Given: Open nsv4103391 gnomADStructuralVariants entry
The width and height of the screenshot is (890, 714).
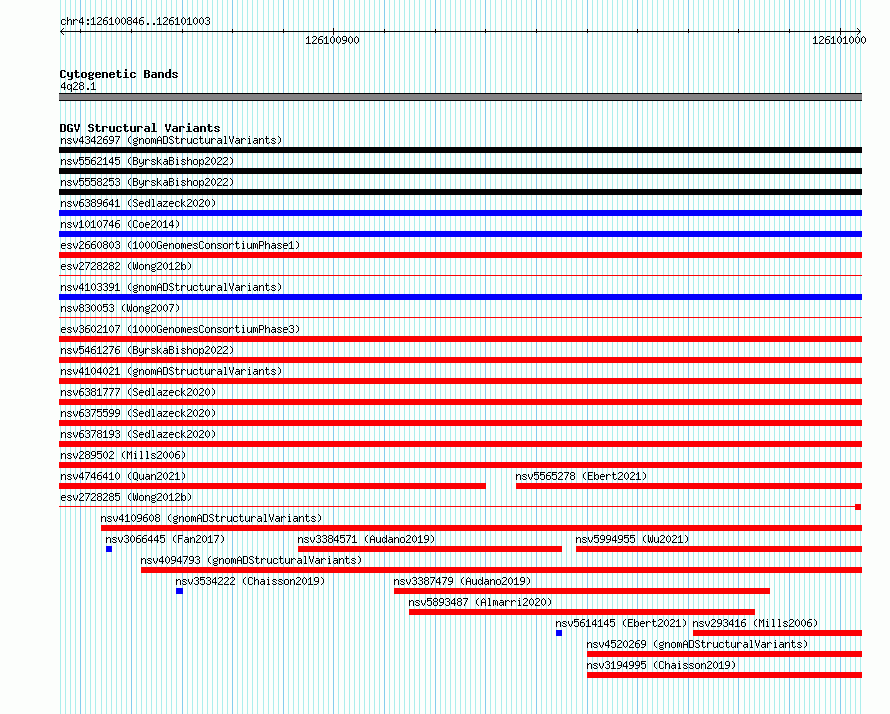Looking at the screenshot, I should (171, 287).
